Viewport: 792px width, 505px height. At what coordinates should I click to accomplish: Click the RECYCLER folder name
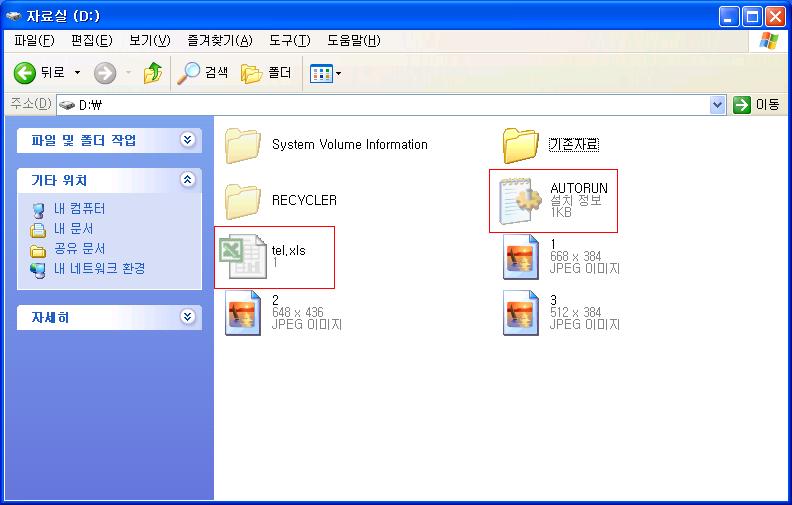click(304, 200)
